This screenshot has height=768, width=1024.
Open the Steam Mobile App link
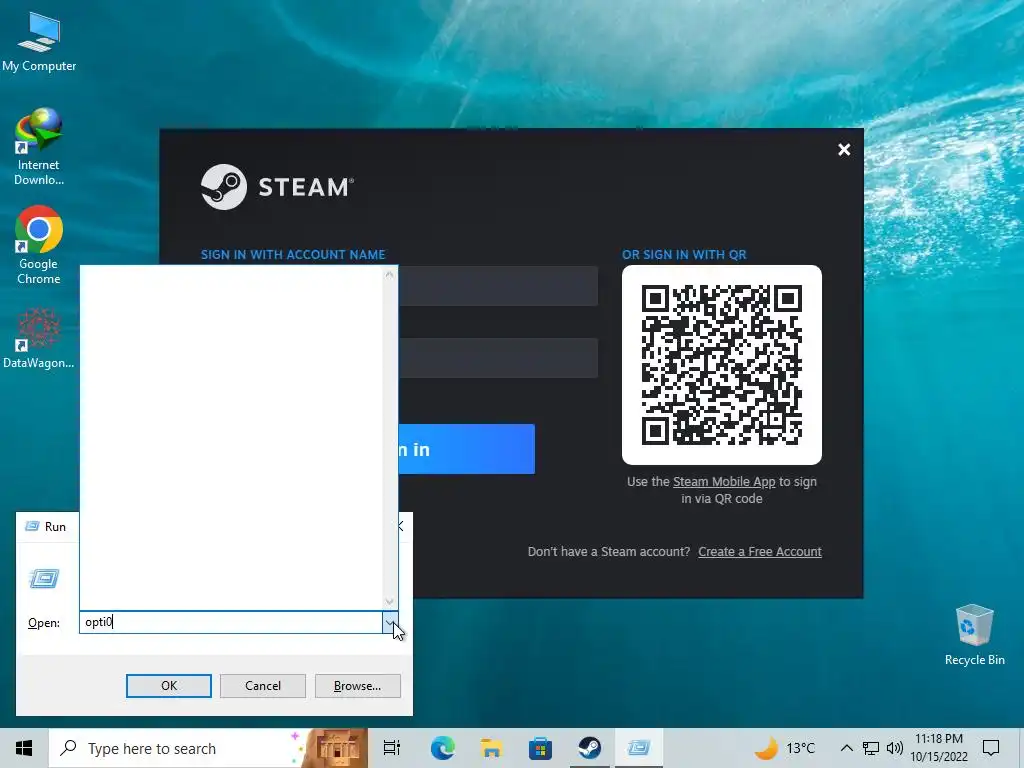(x=724, y=481)
